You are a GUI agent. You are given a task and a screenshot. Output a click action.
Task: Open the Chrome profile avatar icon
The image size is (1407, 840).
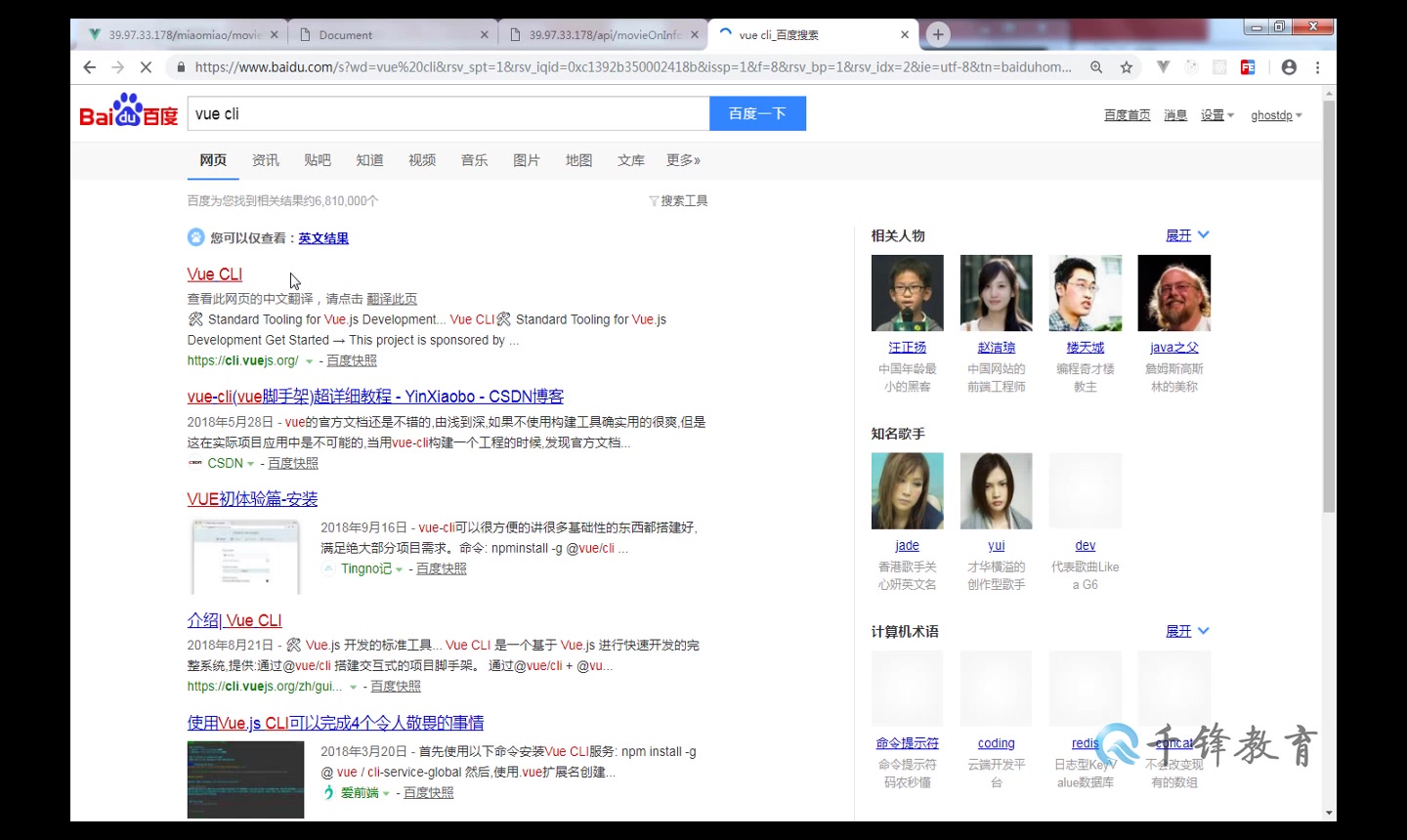pyautogui.click(x=1289, y=67)
